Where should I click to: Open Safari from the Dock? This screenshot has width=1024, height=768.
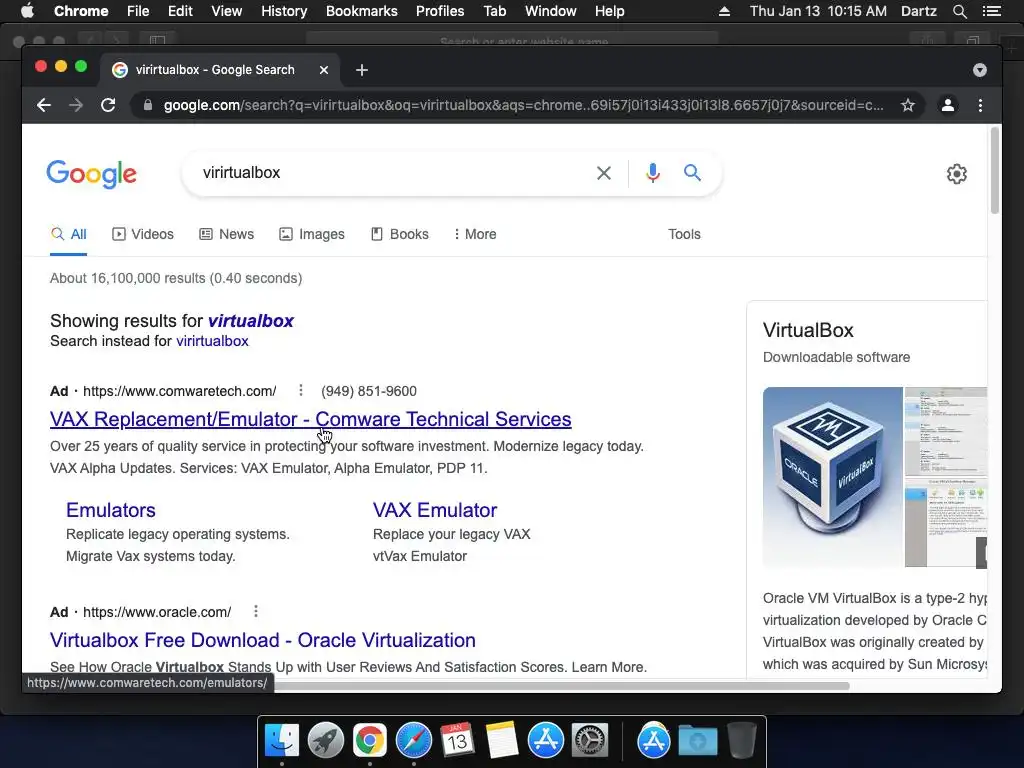[413, 741]
